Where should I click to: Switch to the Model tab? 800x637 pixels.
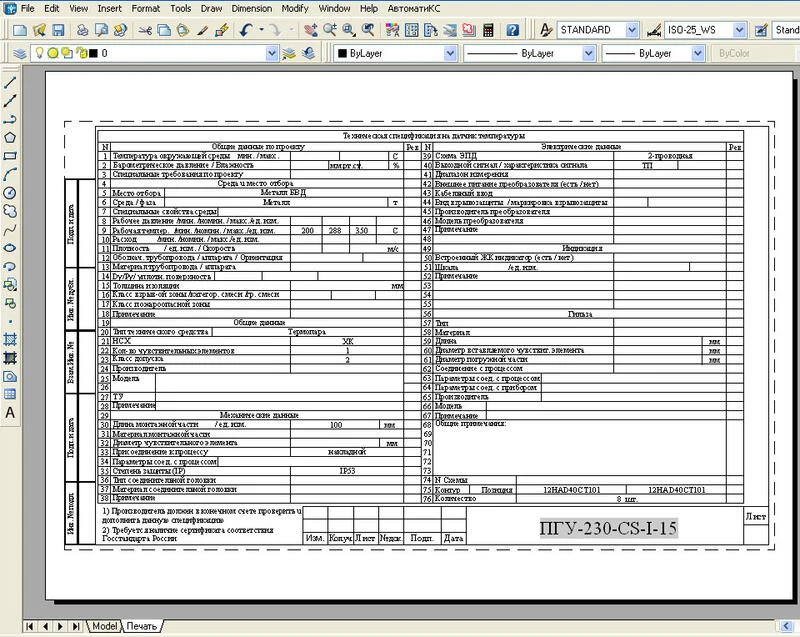104,626
